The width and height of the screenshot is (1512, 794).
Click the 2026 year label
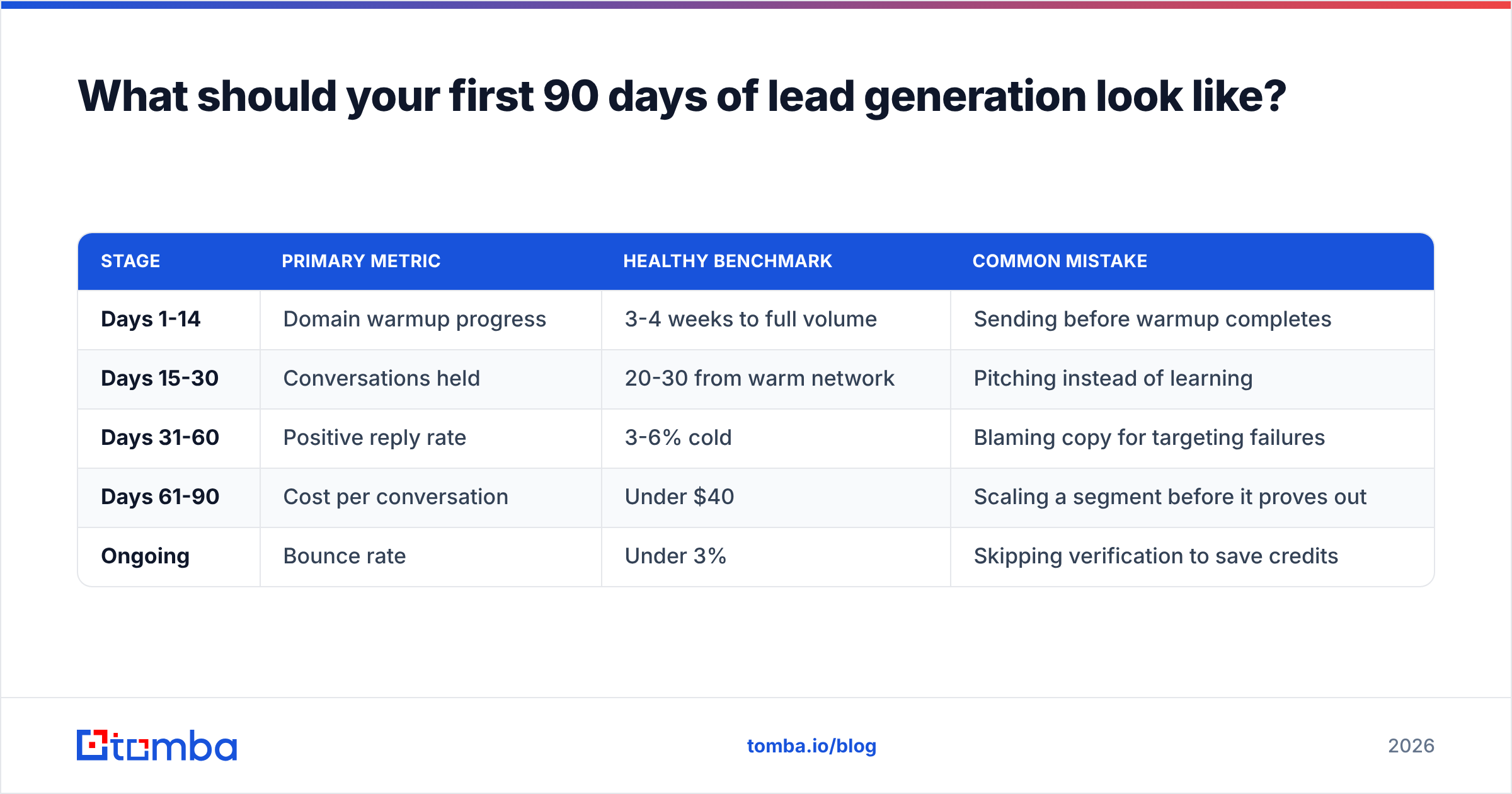1411,746
